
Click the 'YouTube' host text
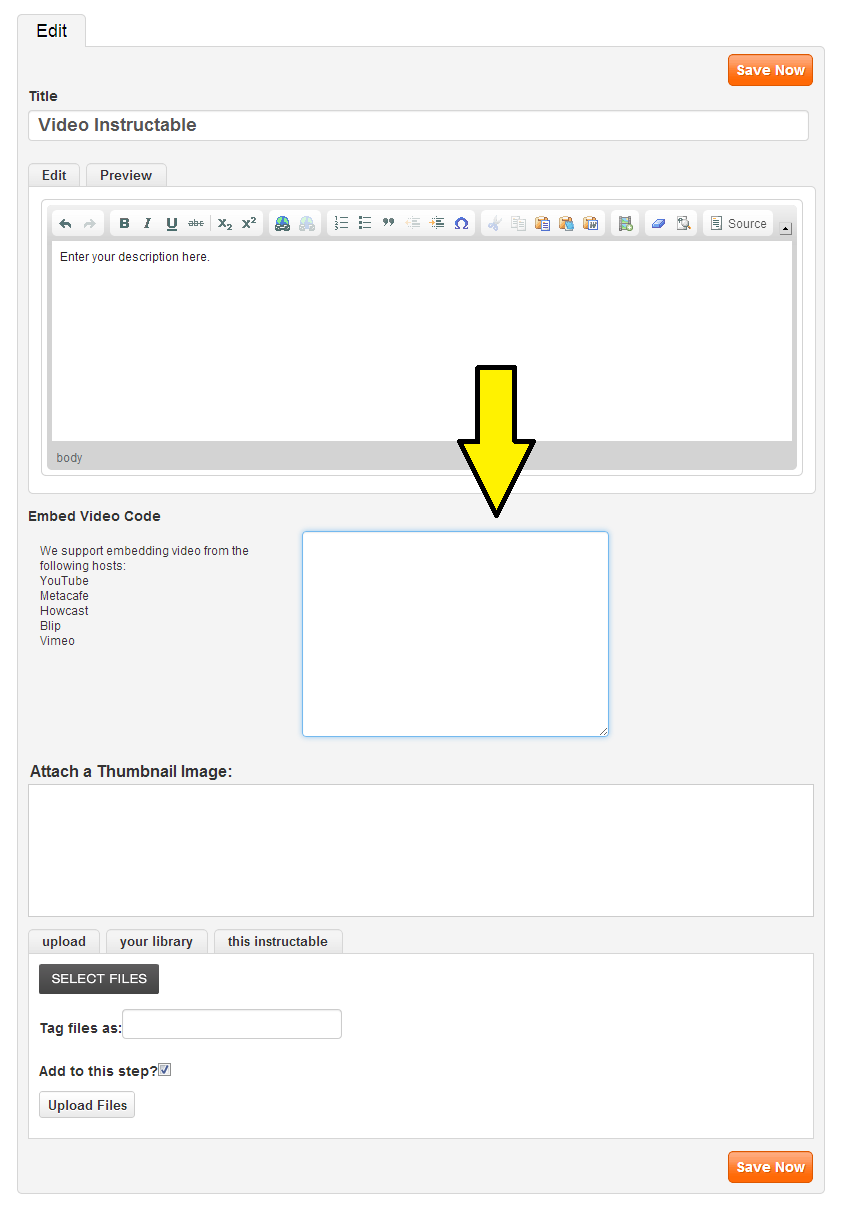pyautogui.click(x=64, y=581)
